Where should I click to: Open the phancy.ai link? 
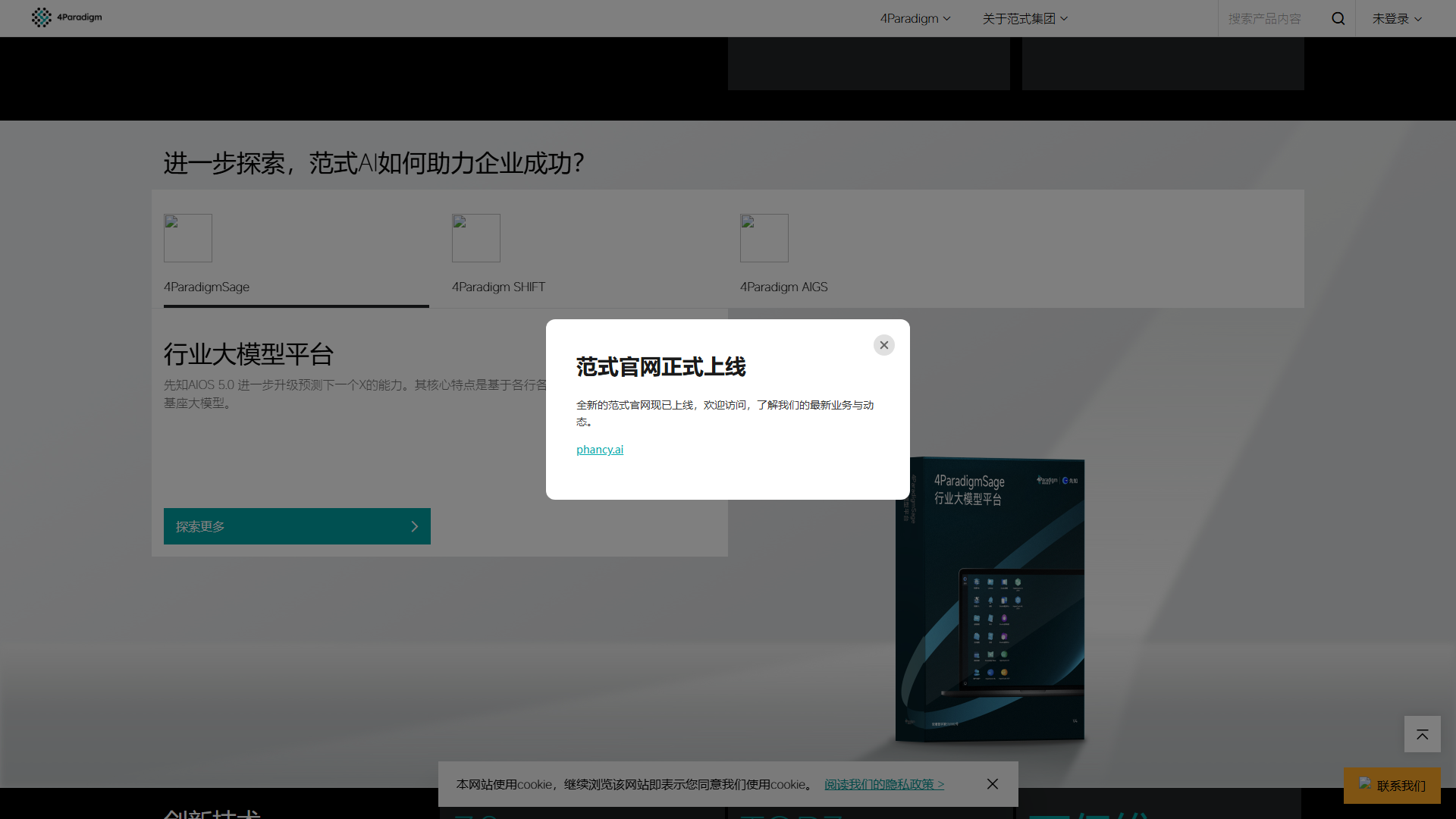point(600,450)
